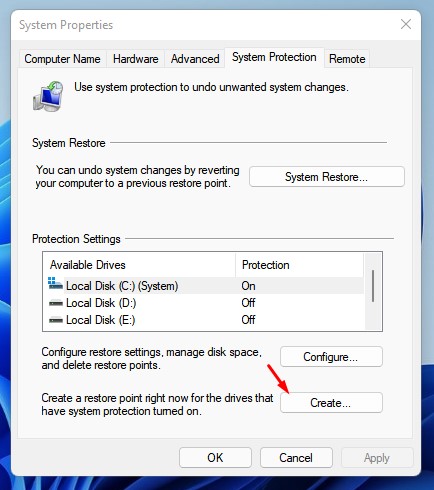Click Create... to make a restore point

pyautogui.click(x=331, y=403)
